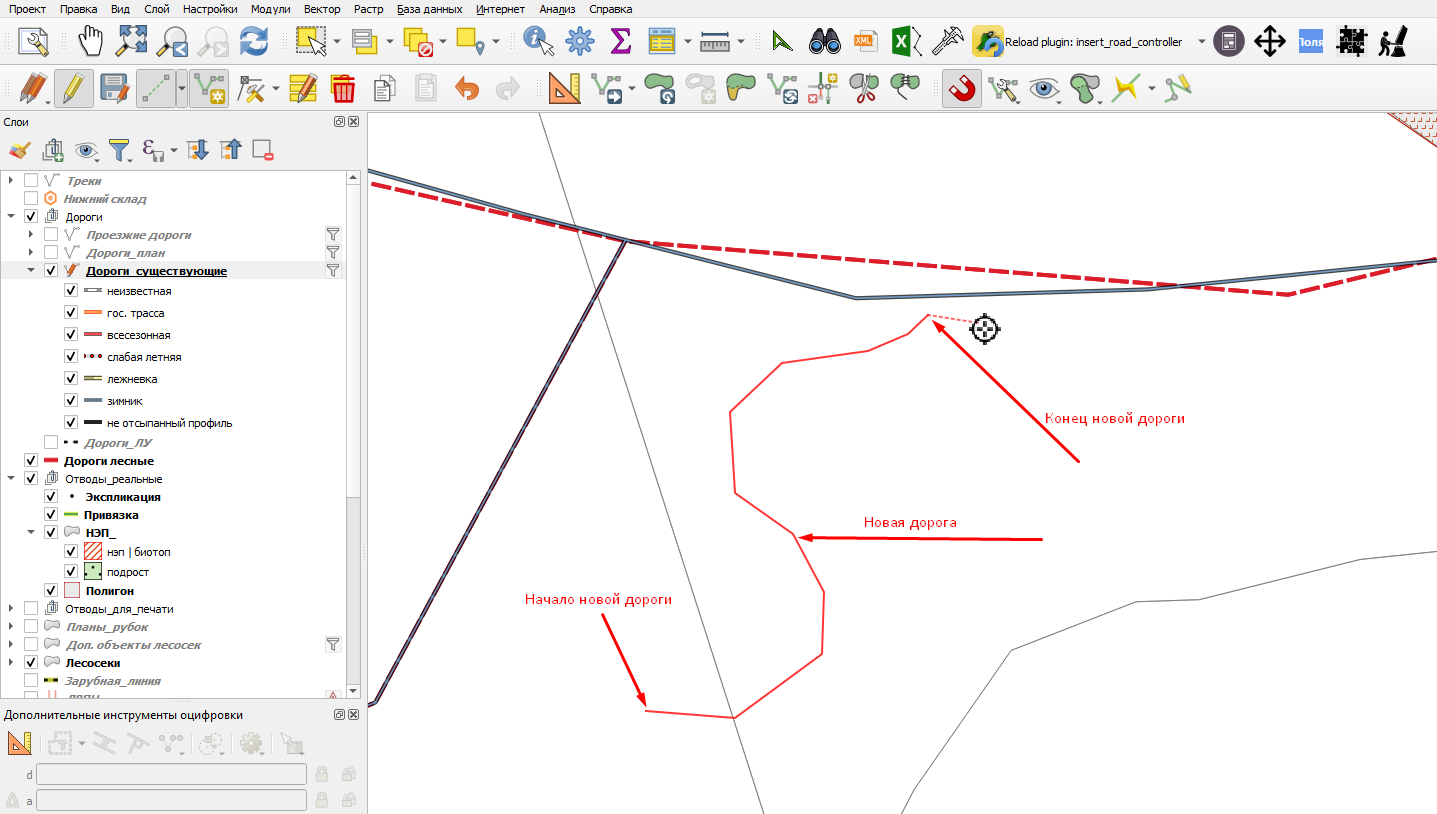1437x814 pixels.
Task: Click the Delete Selected trash icon
Action: click(x=344, y=88)
